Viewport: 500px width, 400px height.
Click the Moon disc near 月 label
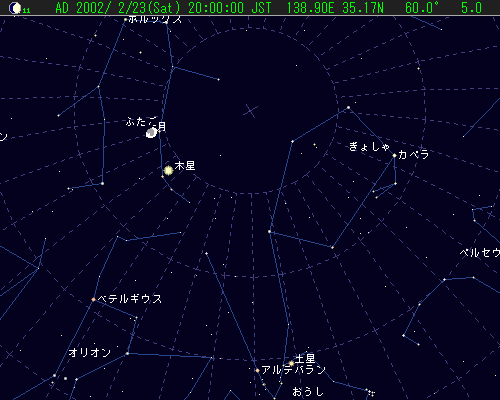tap(152, 133)
